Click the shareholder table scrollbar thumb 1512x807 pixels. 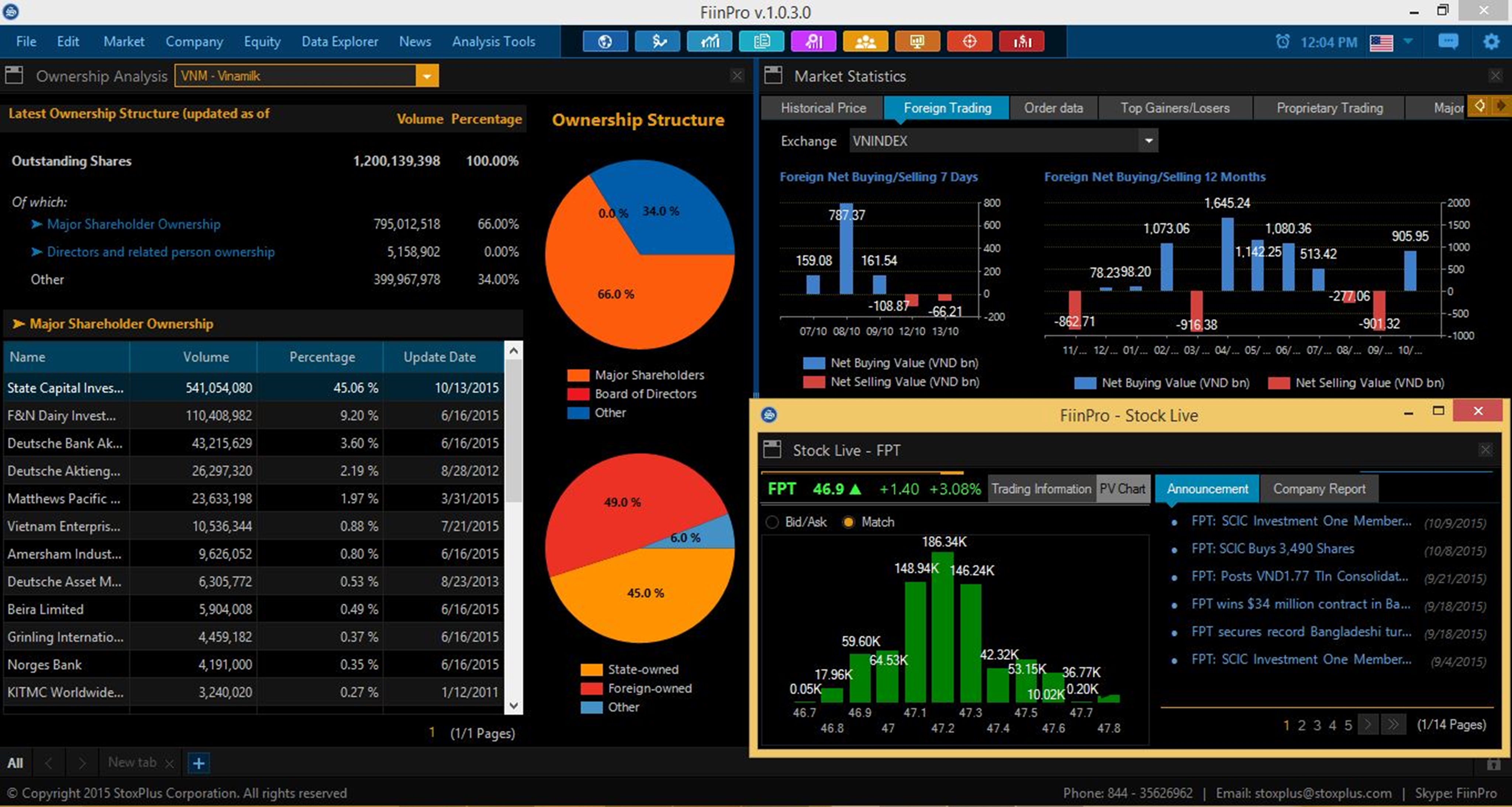click(x=514, y=430)
